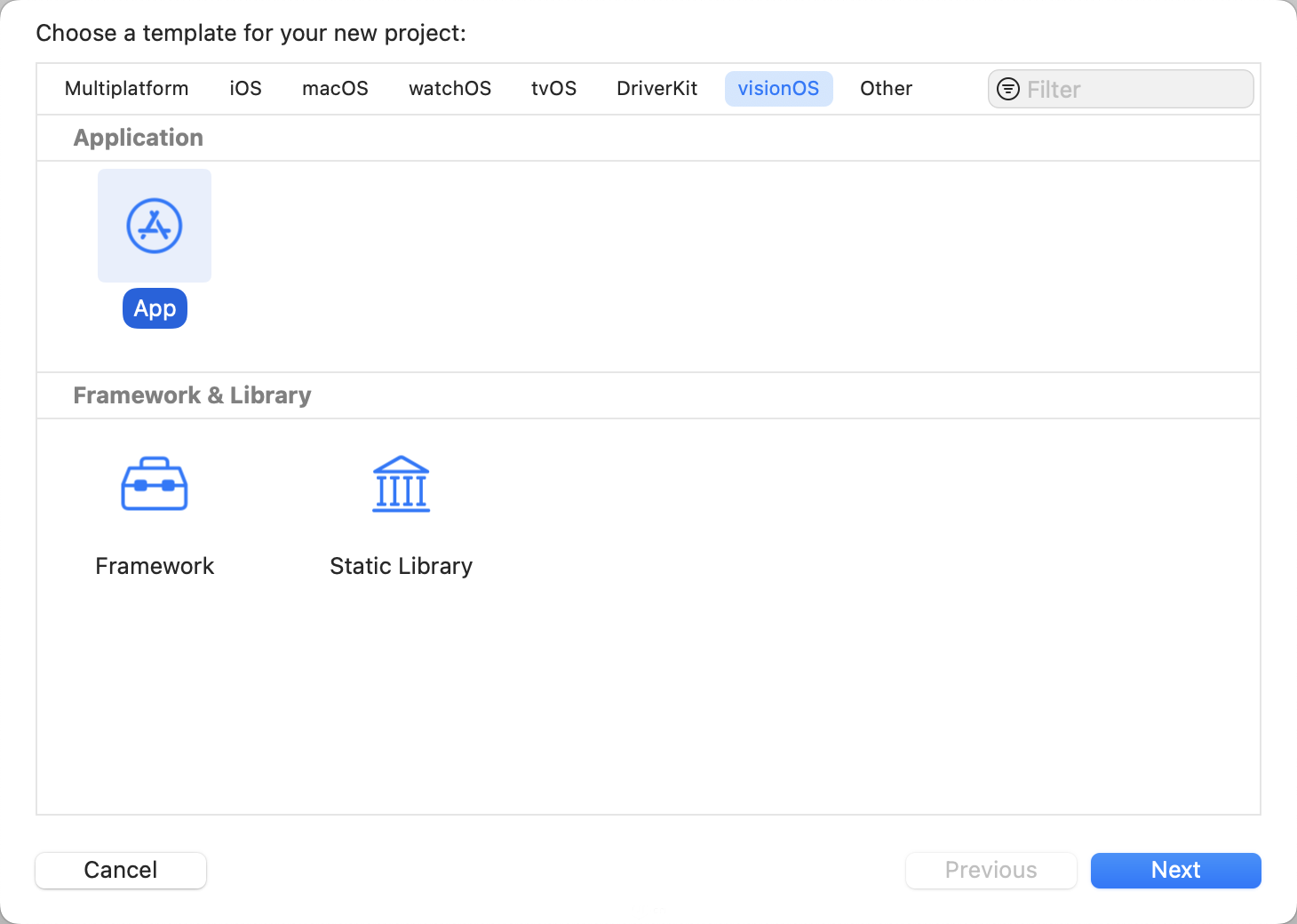Screen dimensions: 1297x924
Task: Choose the Framework toolbox icon
Action: pos(155,483)
